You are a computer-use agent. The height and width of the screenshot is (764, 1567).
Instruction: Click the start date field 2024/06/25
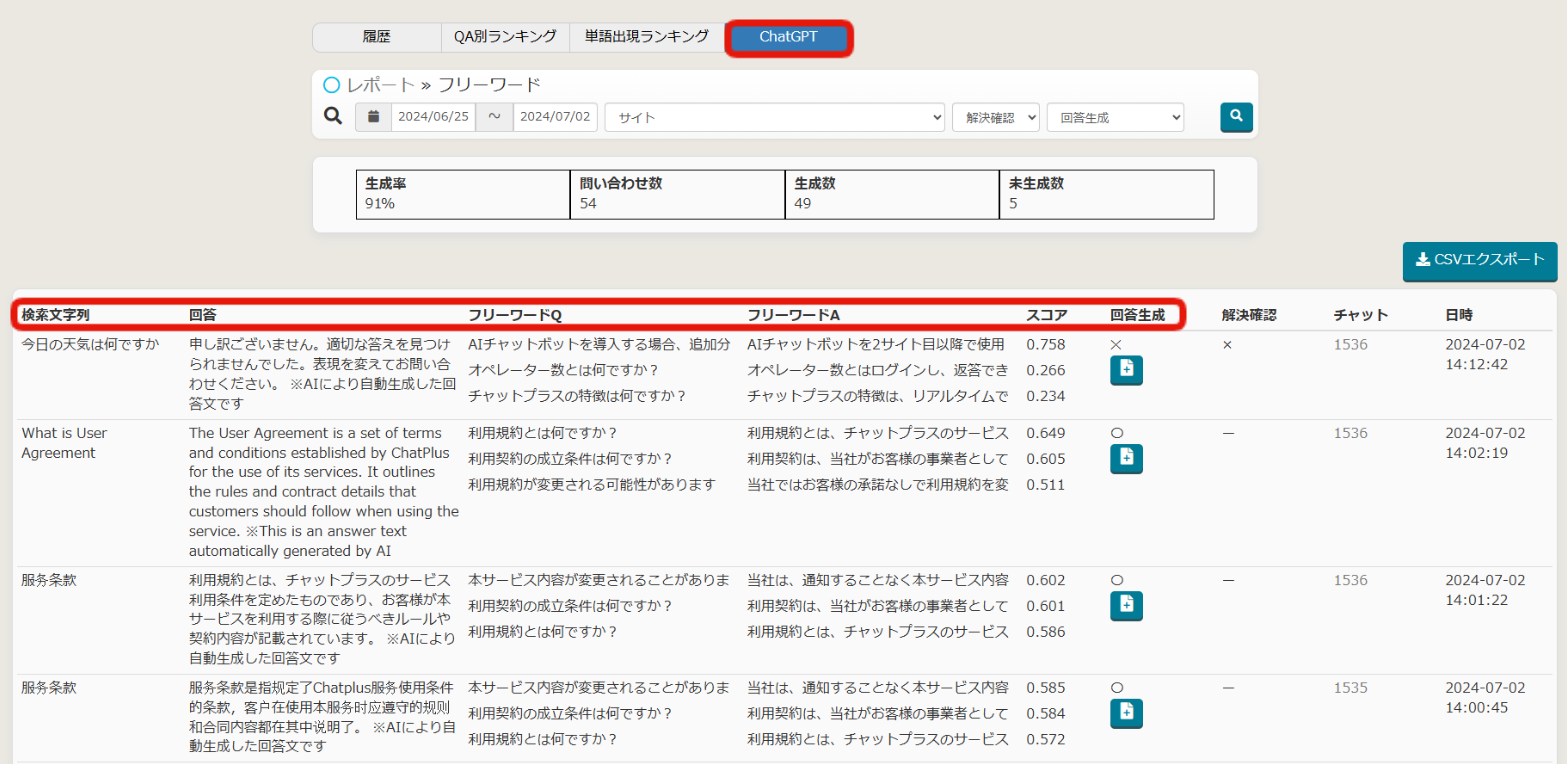433,117
